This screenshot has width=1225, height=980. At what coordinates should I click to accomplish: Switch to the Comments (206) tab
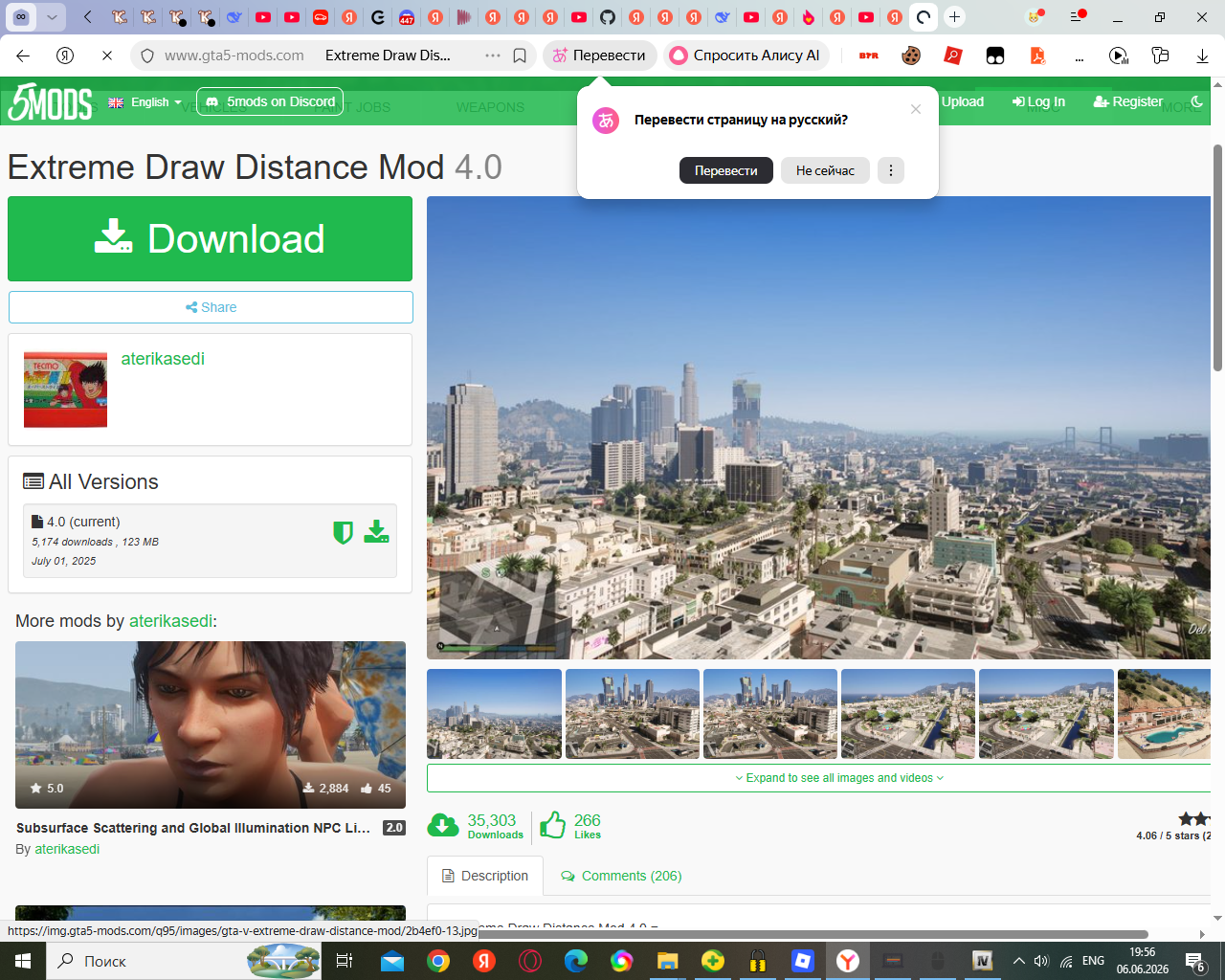click(621, 876)
